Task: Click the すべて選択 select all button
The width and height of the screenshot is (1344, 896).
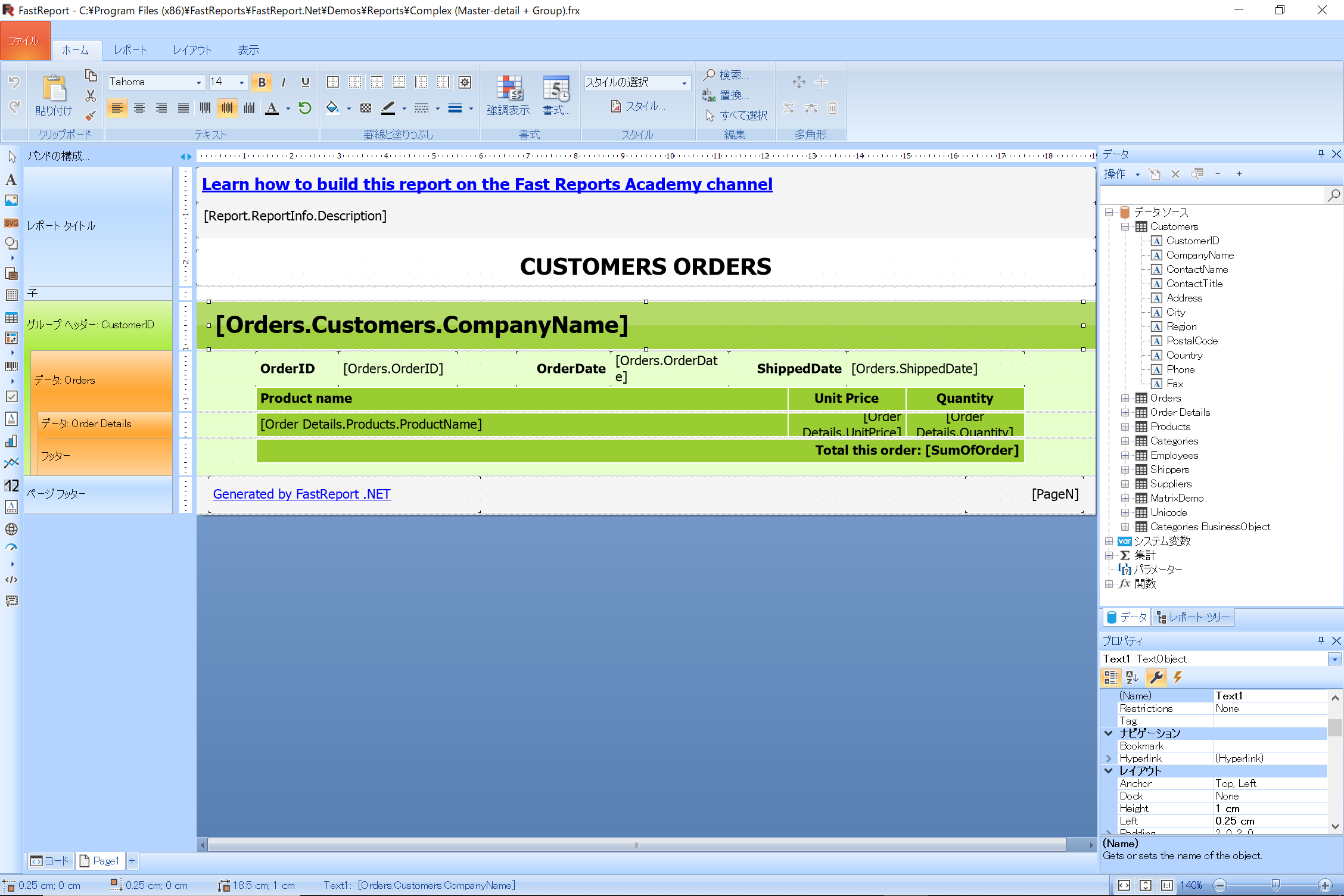Action: click(736, 115)
